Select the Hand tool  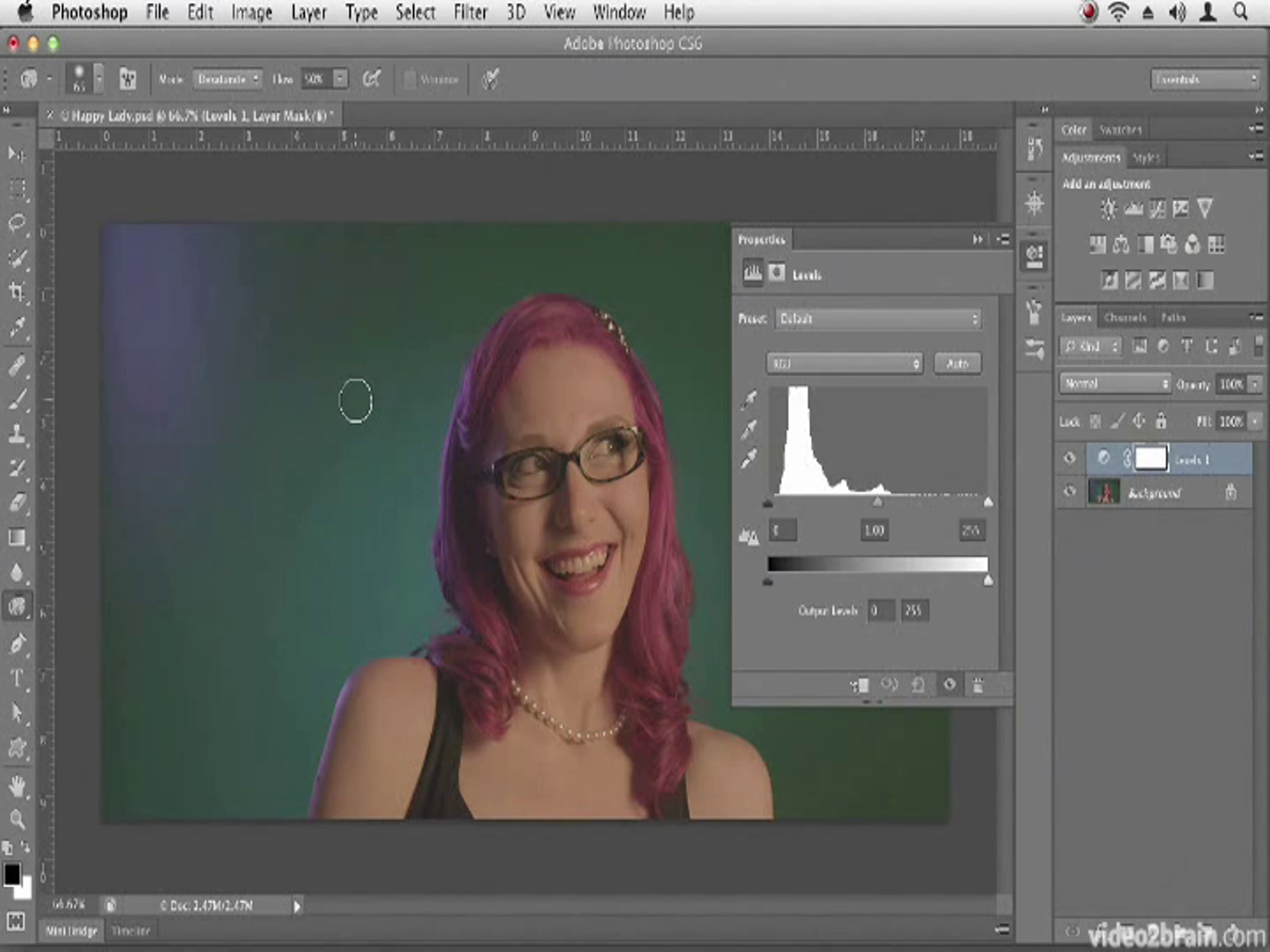click(16, 786)
